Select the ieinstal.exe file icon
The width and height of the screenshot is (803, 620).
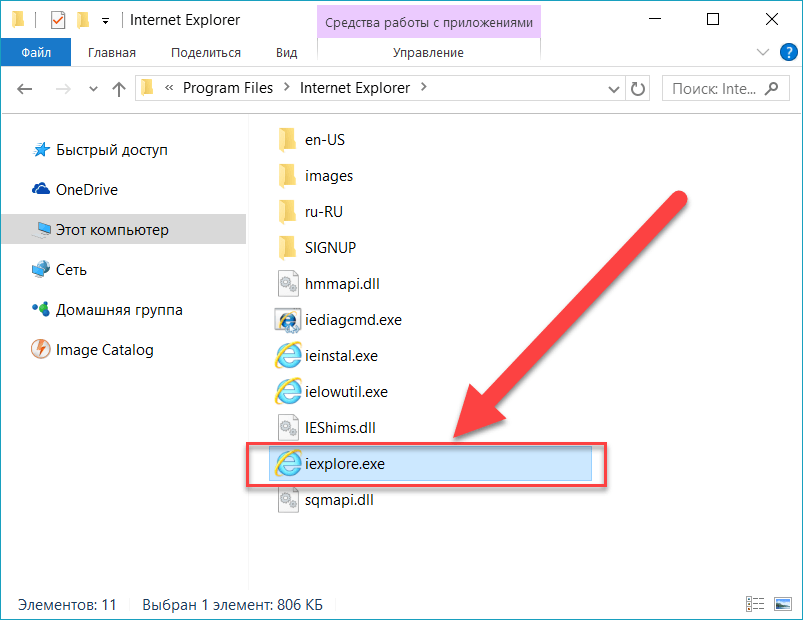click(x=288, y=356)
